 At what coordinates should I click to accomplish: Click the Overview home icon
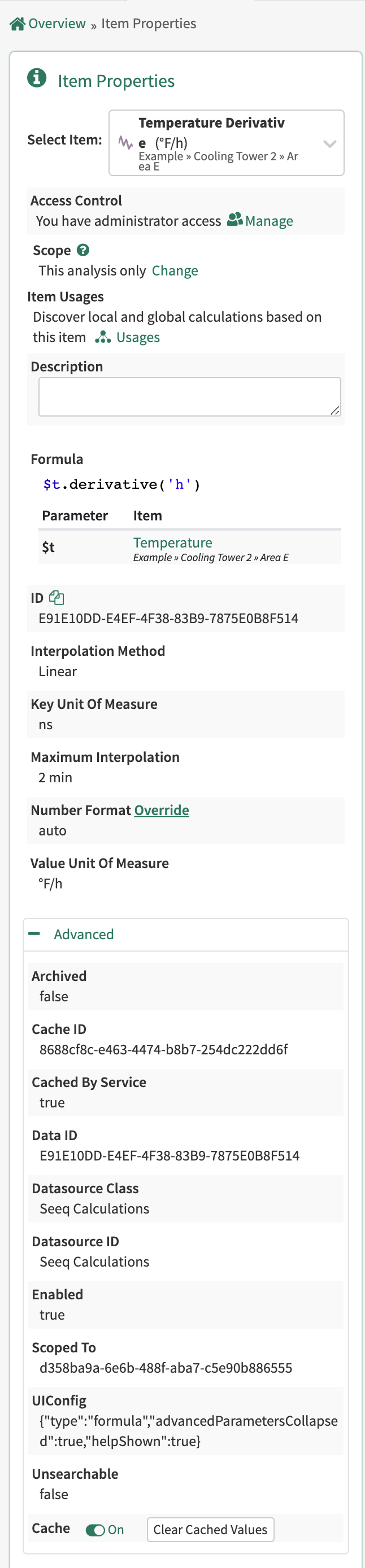17,24
